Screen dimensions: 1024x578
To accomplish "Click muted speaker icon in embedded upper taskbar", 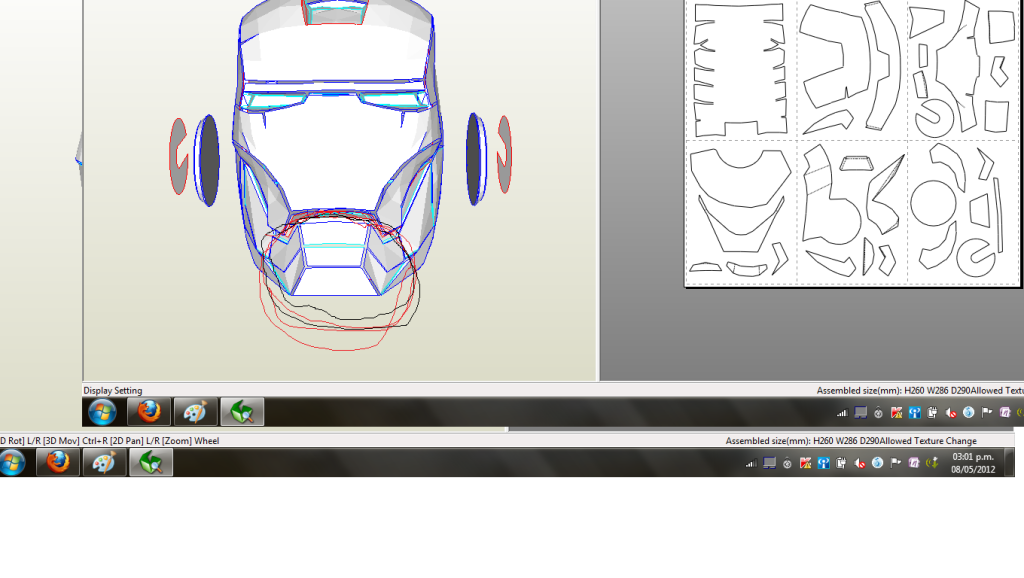I will (951, 413).
